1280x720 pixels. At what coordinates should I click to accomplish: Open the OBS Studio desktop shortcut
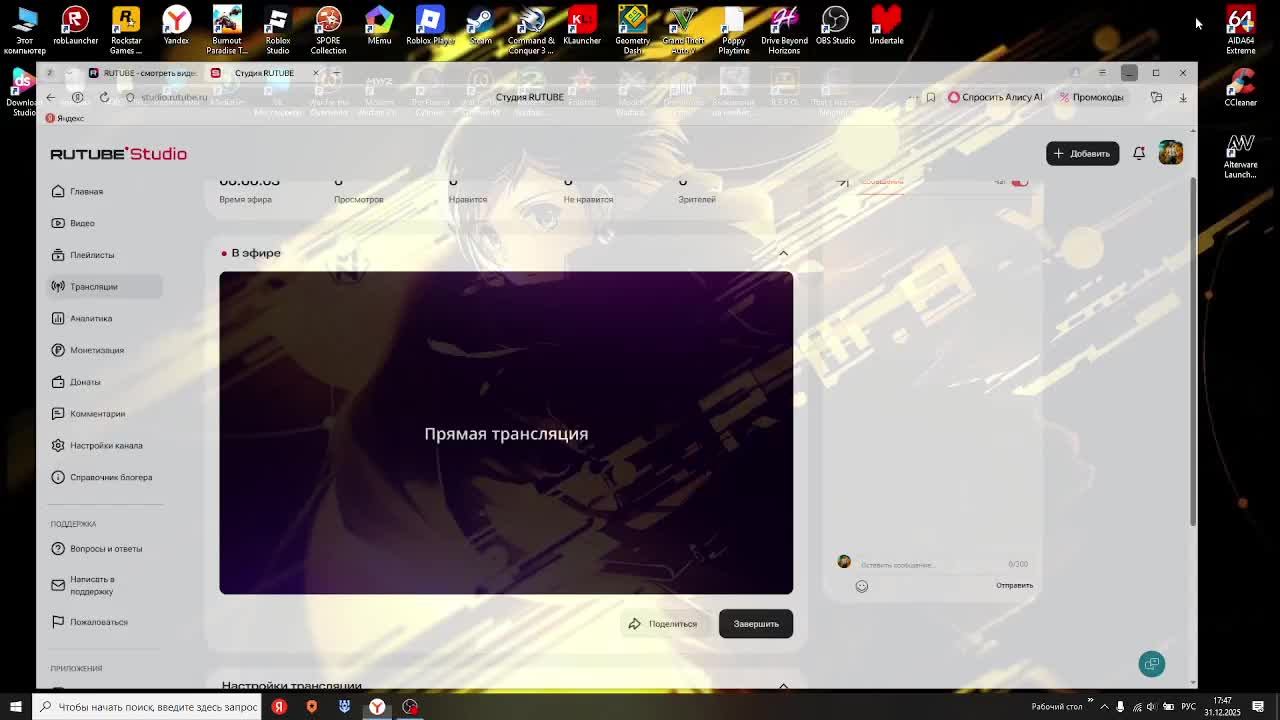[835, 27]
